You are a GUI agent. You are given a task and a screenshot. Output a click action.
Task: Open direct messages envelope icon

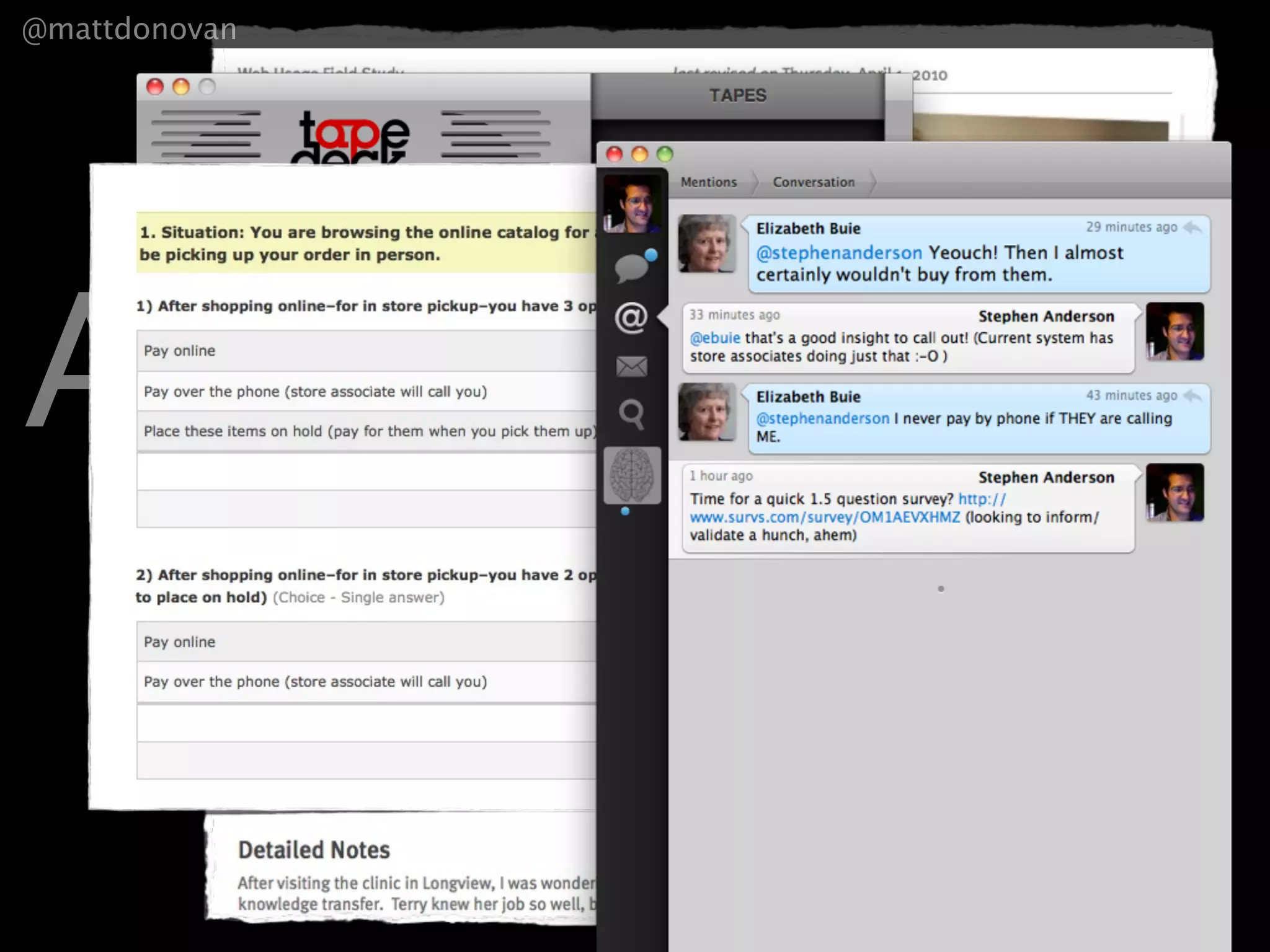(631, 366)
